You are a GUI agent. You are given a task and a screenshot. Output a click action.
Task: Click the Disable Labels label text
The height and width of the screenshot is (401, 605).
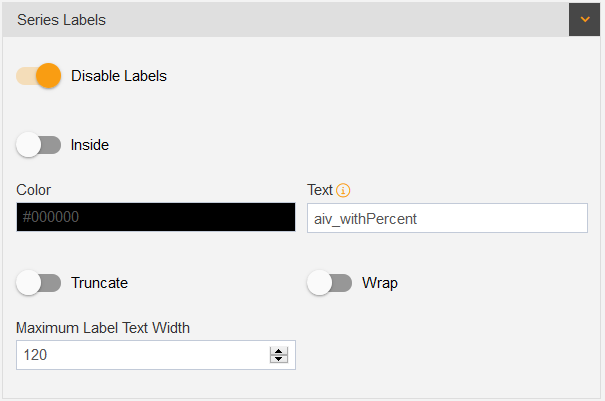[119, 76]
